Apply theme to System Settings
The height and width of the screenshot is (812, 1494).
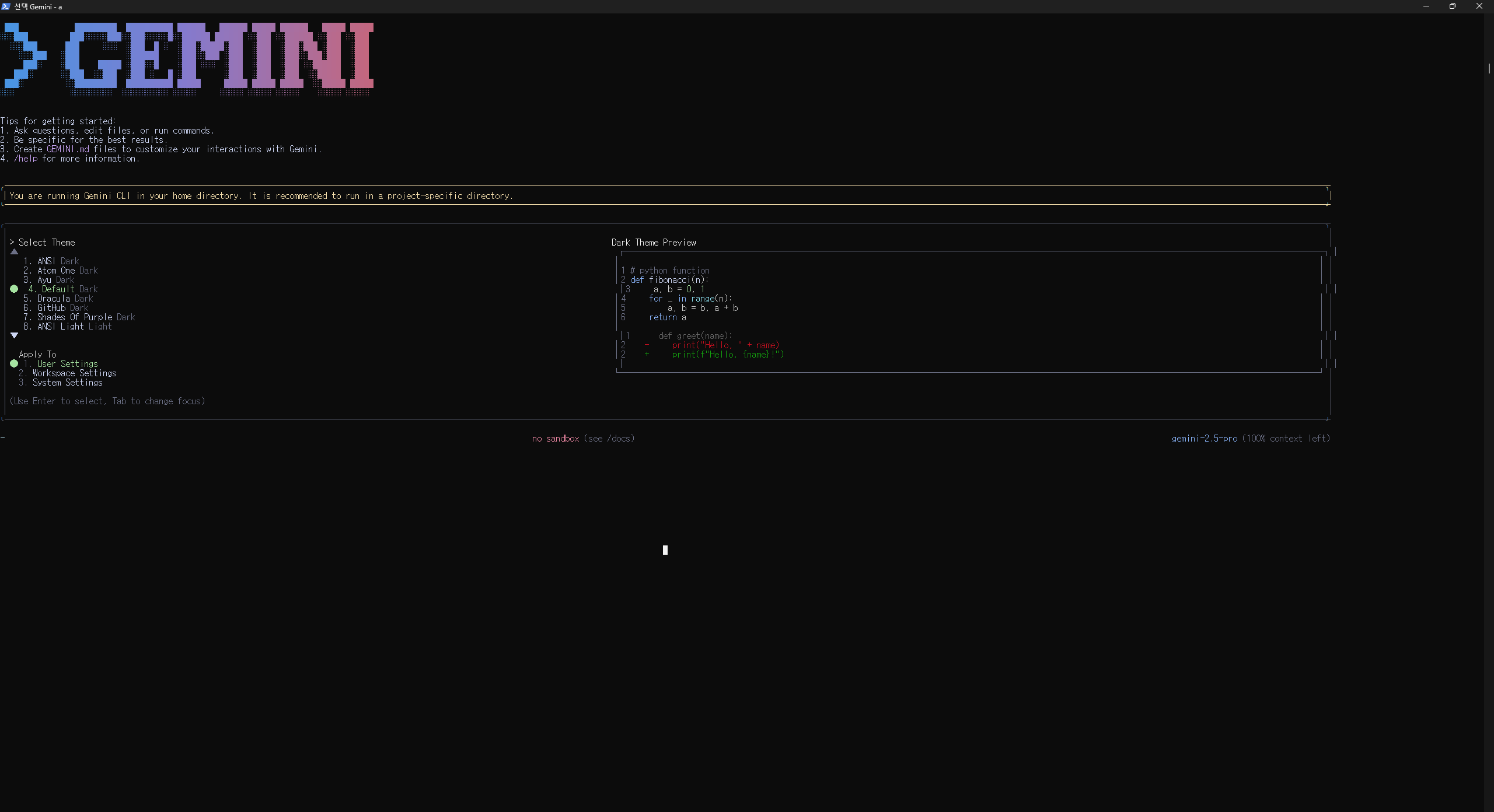coord(67,383)
